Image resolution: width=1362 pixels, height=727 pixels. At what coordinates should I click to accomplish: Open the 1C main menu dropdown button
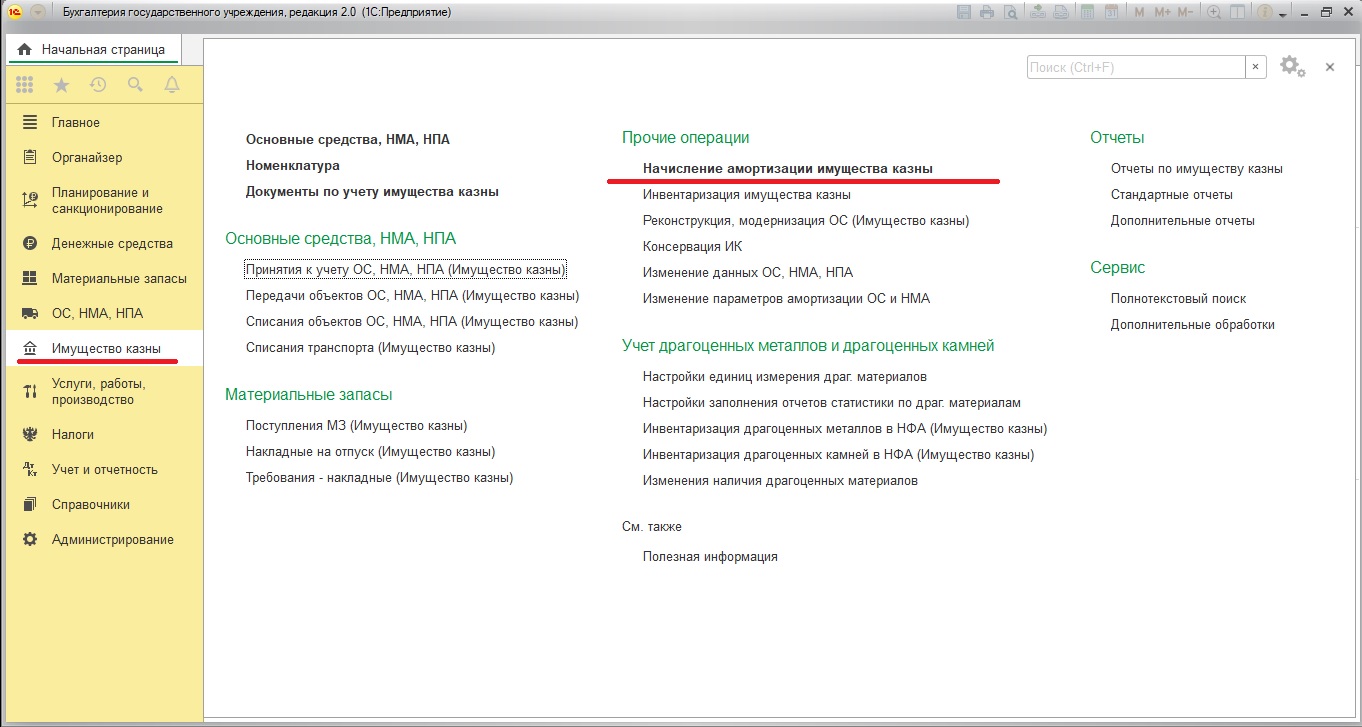(37, 12)
